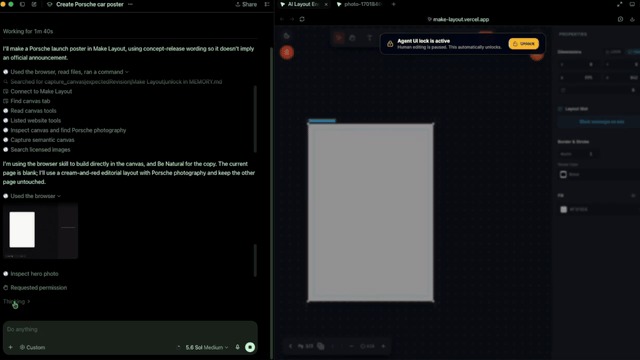Click the red circular button at canvas left

(287, 52)
